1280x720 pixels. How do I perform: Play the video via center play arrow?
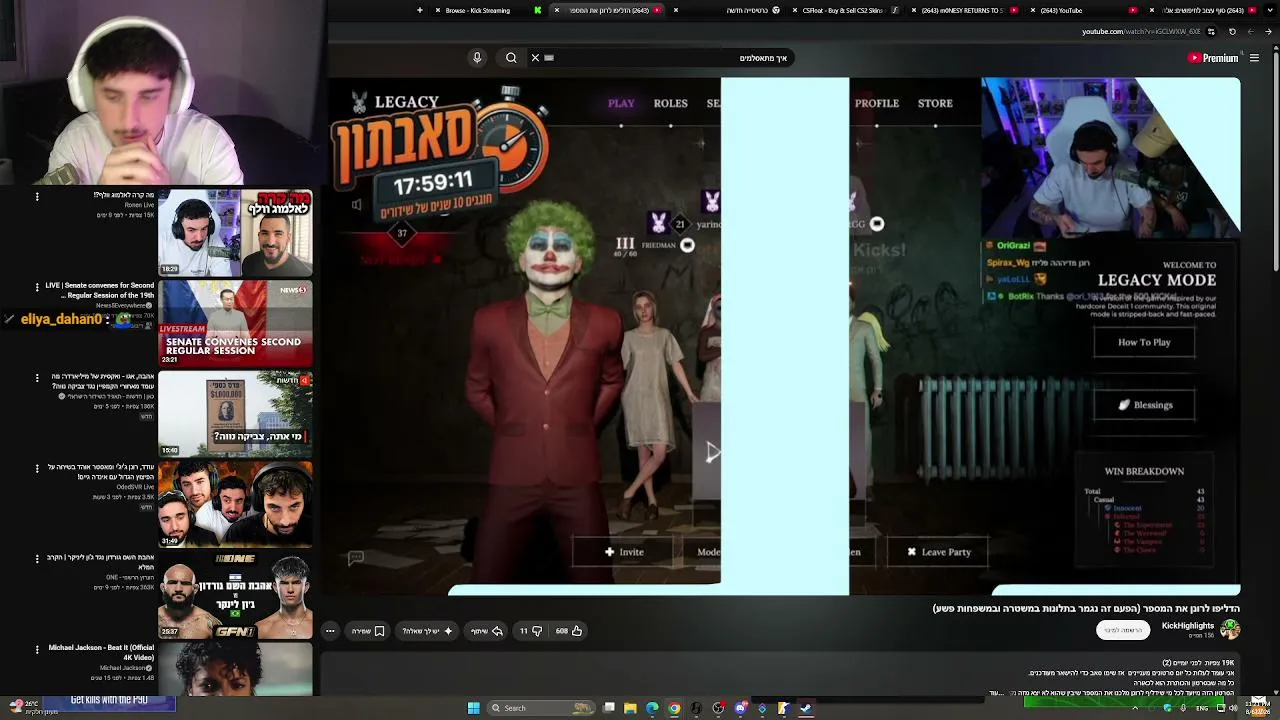click(712, 453)
